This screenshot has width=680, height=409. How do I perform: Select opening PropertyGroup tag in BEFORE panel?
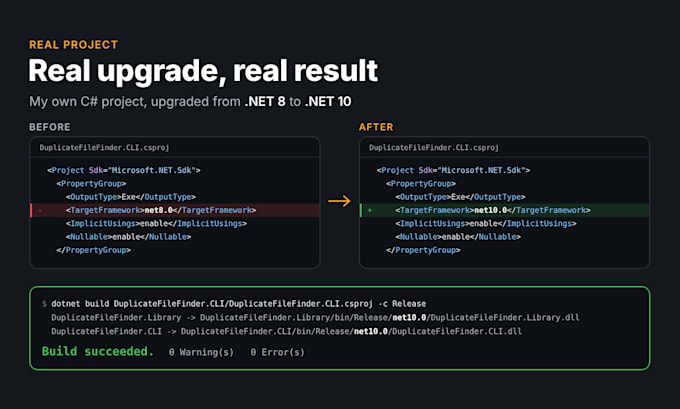[91, 183]
